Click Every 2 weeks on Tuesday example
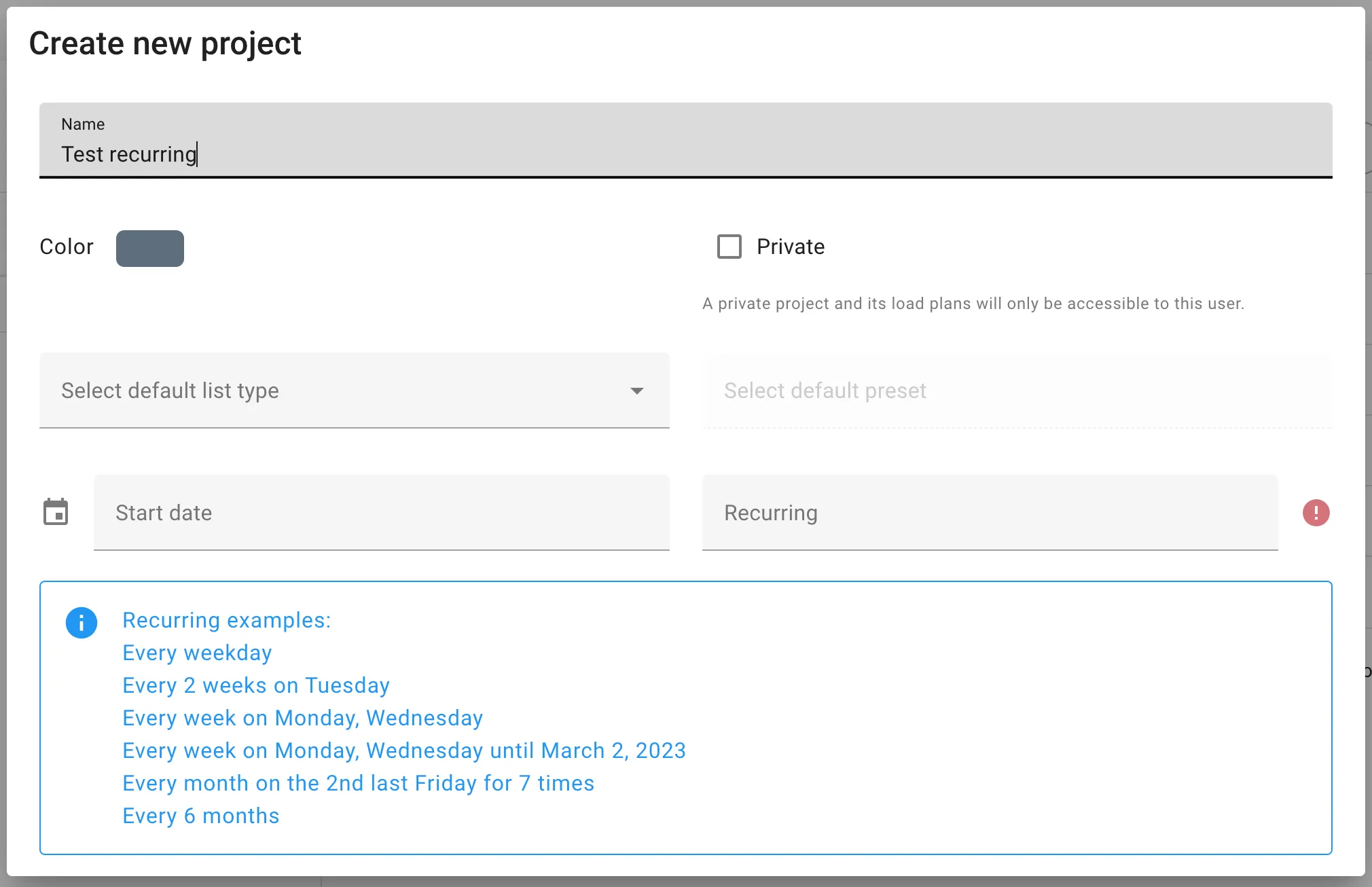1372x887 pixels. 256,685
